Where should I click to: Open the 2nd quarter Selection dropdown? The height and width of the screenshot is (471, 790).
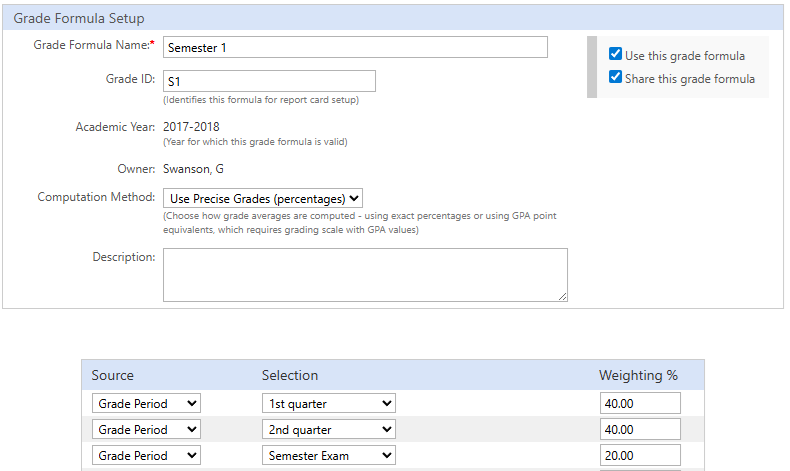[x=329, y=430]
